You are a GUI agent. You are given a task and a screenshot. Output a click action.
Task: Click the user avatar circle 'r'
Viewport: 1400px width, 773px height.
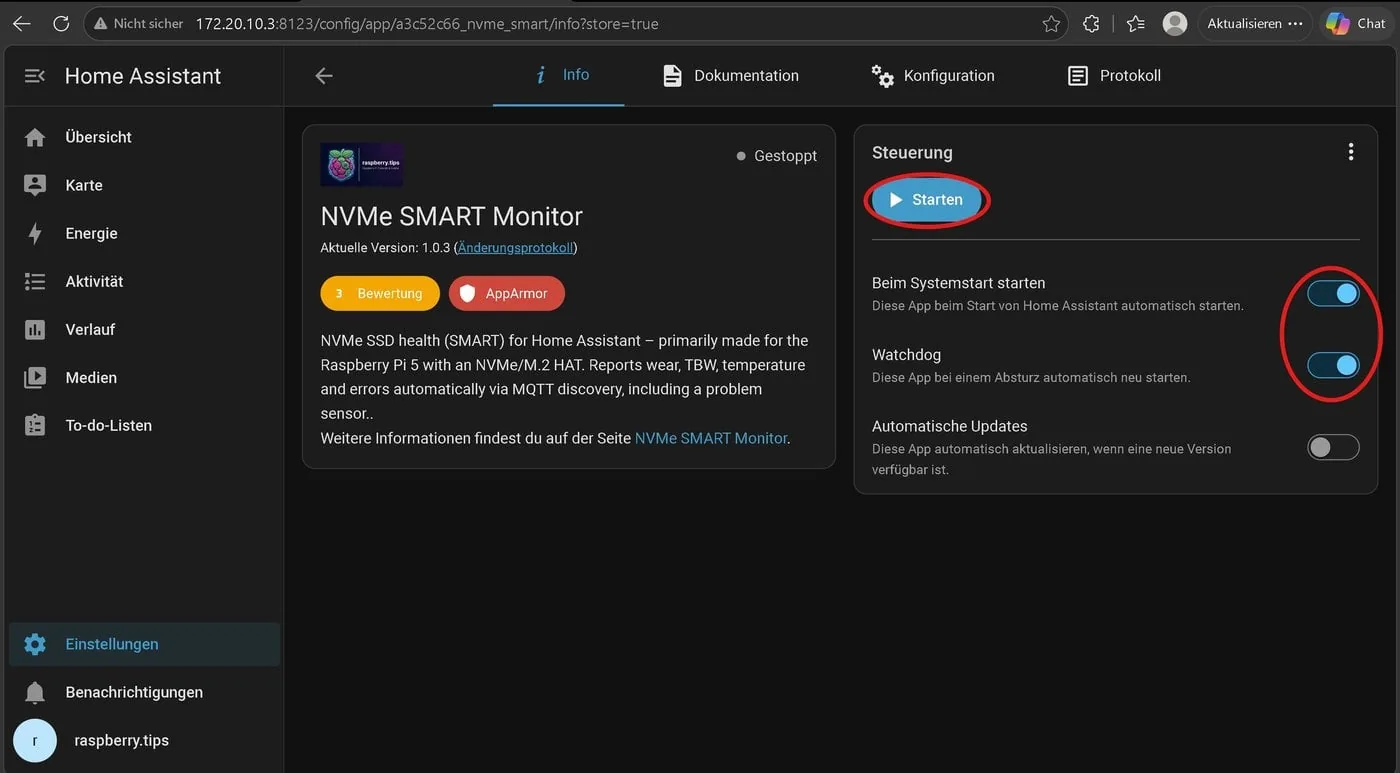tap(35, 740)
